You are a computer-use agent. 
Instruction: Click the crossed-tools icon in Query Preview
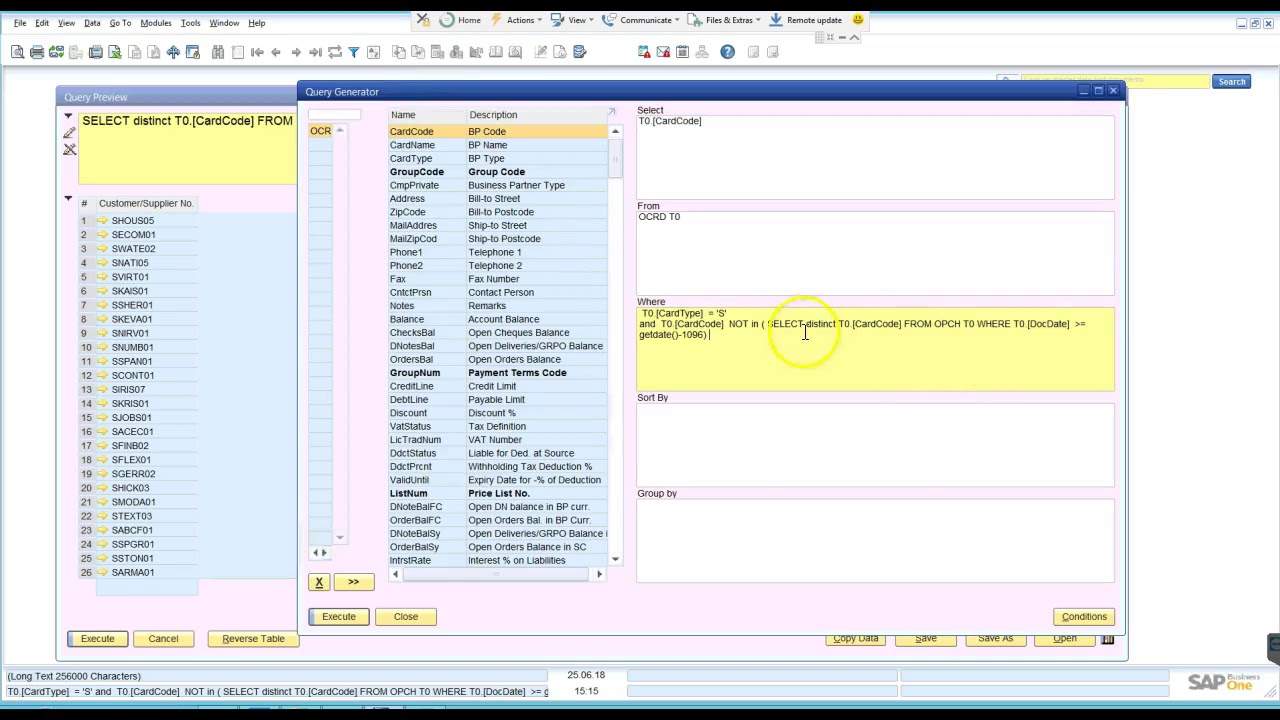coord(70,150)
